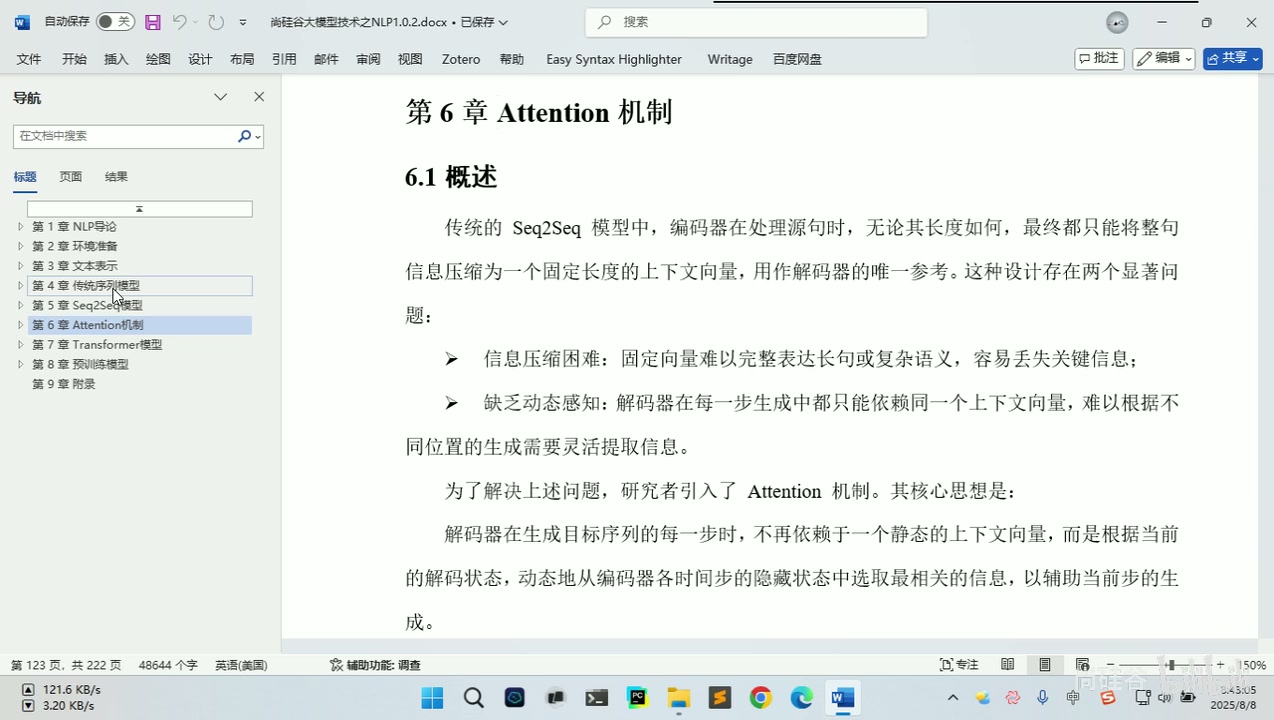Enable 专注 focus mode

click(x=959, y=665)
